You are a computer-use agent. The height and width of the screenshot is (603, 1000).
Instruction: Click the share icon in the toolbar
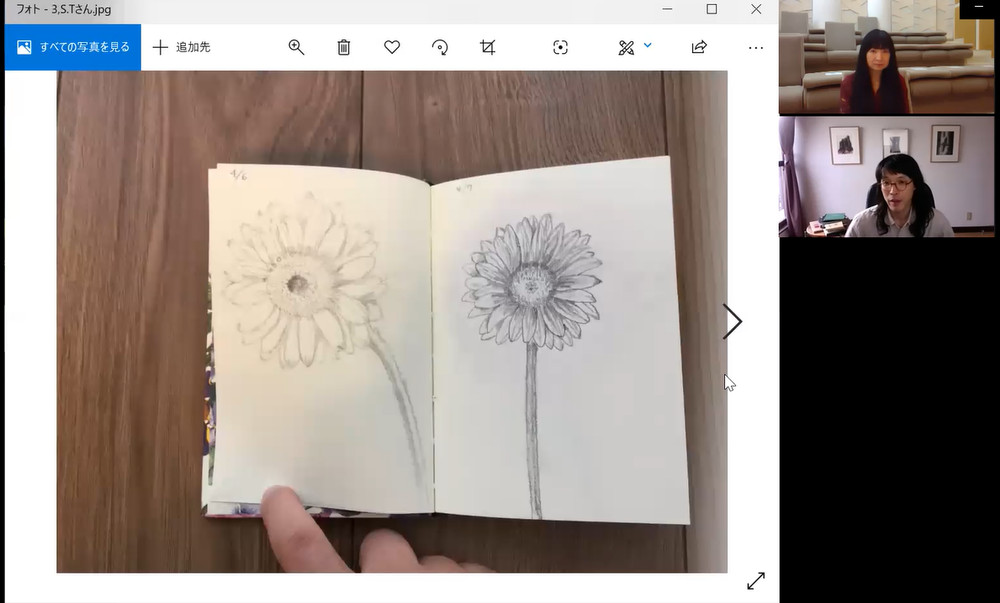coord(699,47)
